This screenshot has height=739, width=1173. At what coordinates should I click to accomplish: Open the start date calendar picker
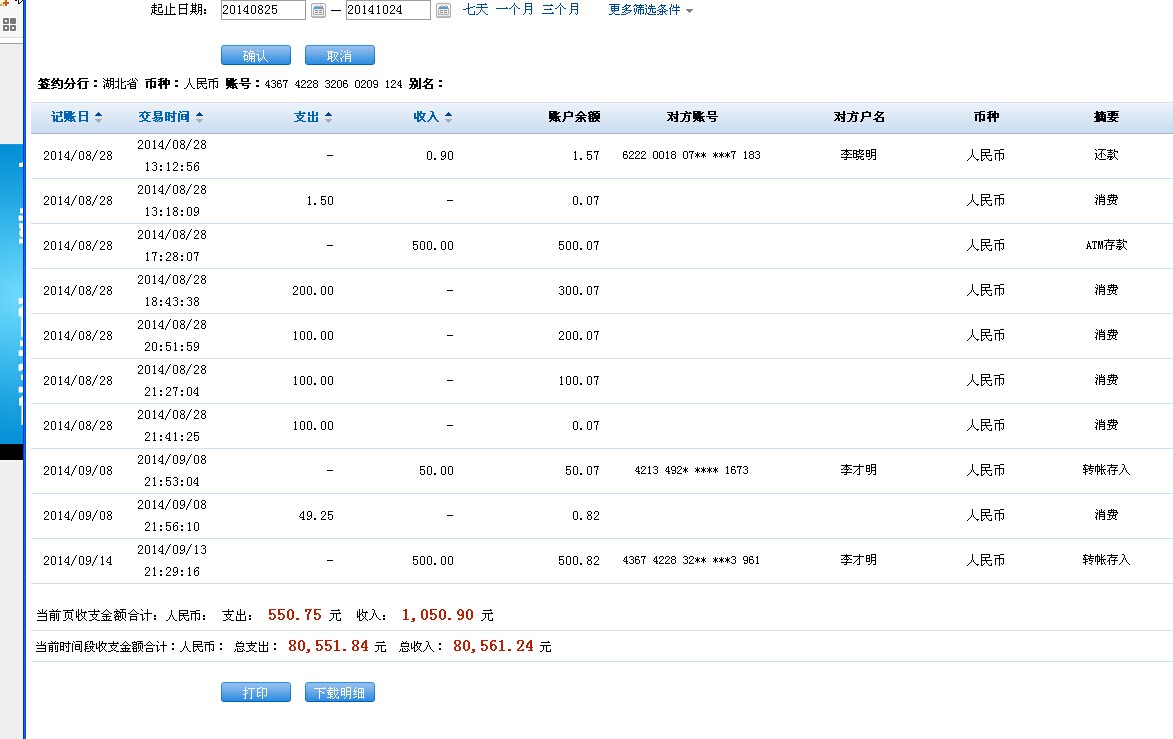pos(318,10)
